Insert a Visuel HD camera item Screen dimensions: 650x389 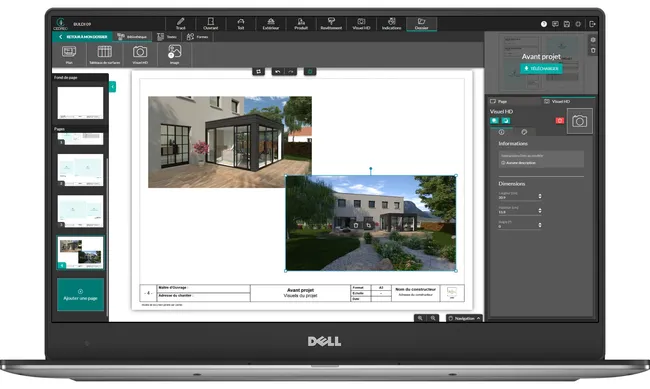click(140, 54)
